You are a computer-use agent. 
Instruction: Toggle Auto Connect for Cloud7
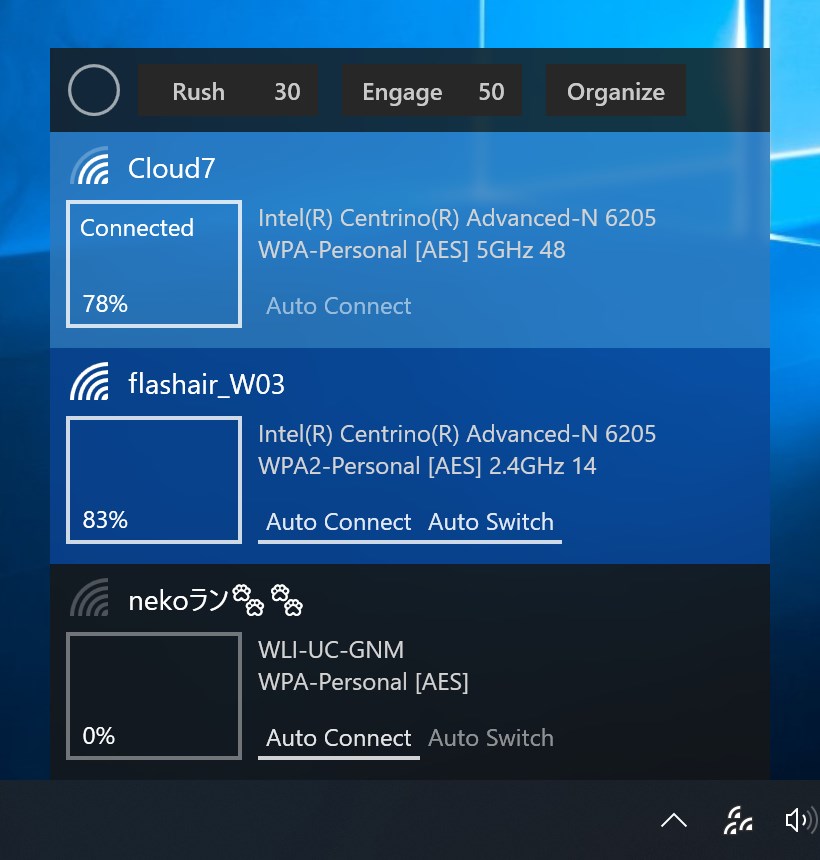(338, 305)
